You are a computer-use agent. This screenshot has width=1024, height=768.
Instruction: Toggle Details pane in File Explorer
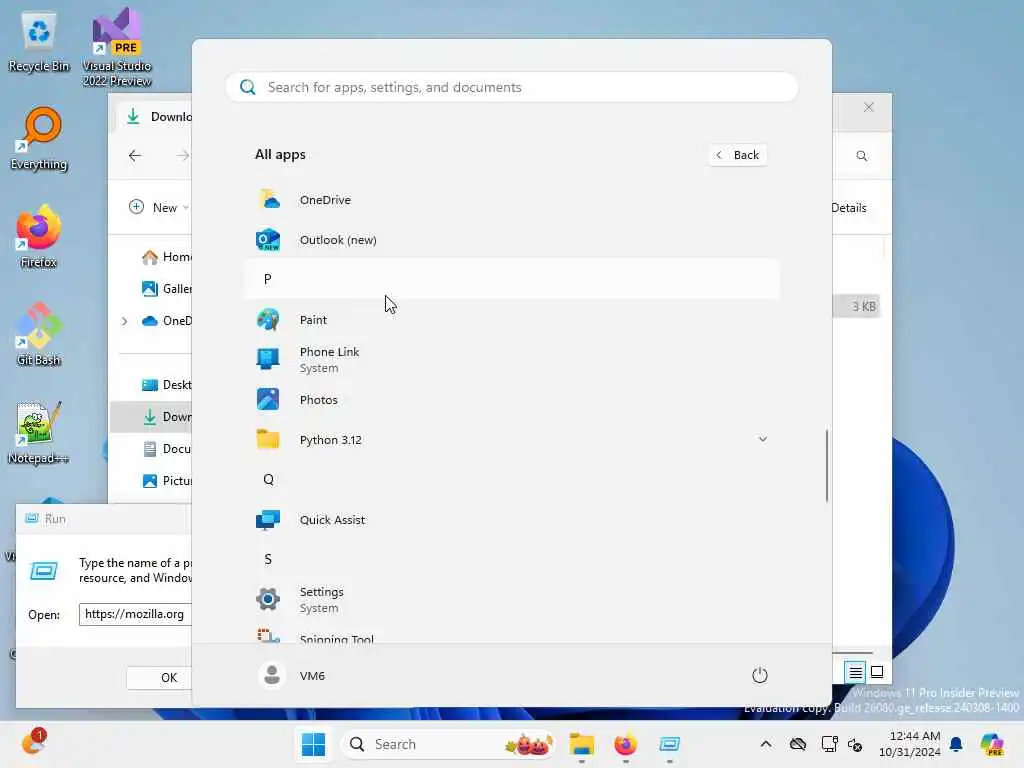849,208
